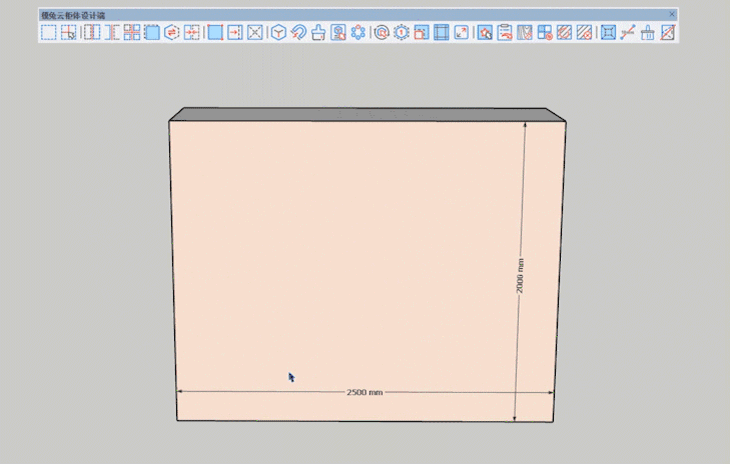The height and width of the screenshot is (464, 730).
Task: Choose the square with X icon
Action: (x=255, y=32)
